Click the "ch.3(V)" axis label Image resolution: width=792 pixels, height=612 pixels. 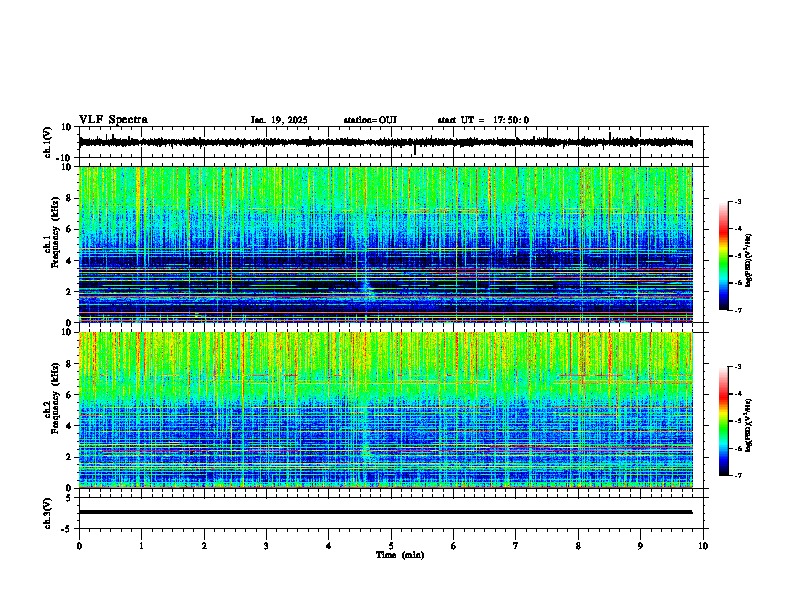(x=47, y=513)
